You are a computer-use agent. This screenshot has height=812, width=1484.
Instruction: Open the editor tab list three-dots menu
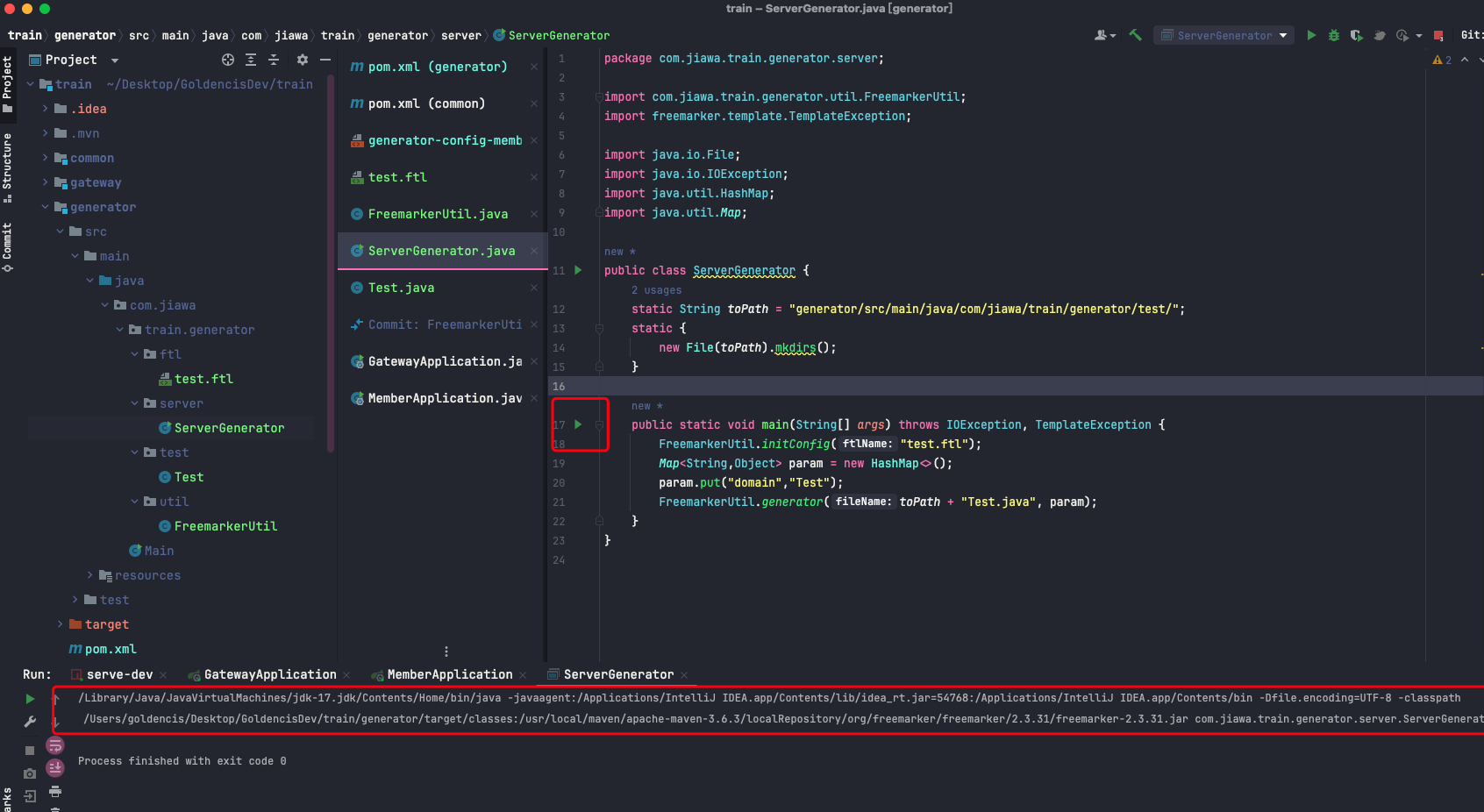[x=446, y=652]
